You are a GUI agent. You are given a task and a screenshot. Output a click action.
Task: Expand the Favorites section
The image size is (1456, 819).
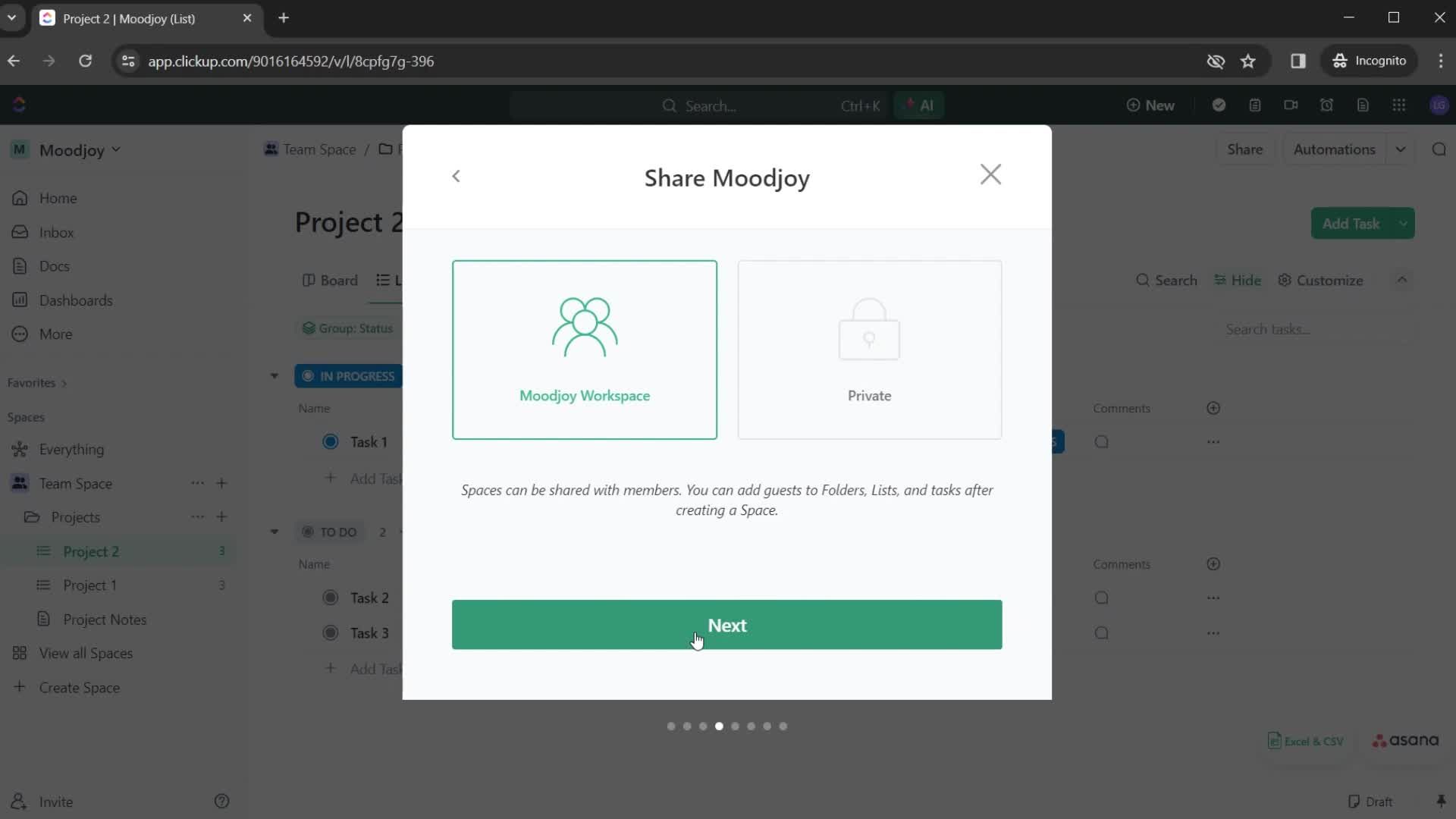tap(64, 383)
